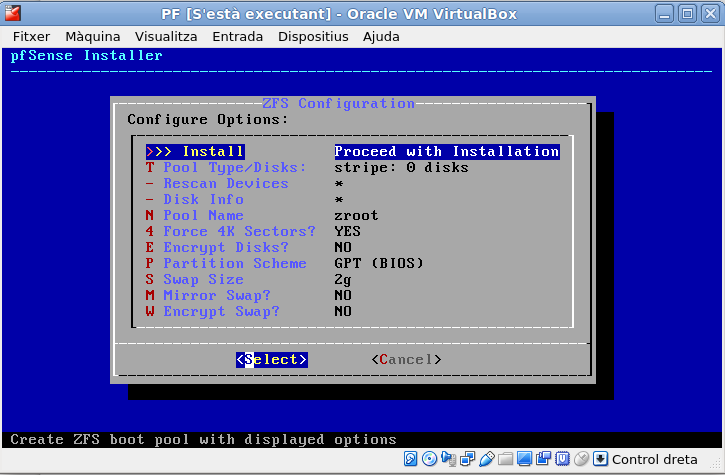Click the network adapters status icon
Image resolution: width=725 pixels, height=475 pixels.
click(467, 459)
